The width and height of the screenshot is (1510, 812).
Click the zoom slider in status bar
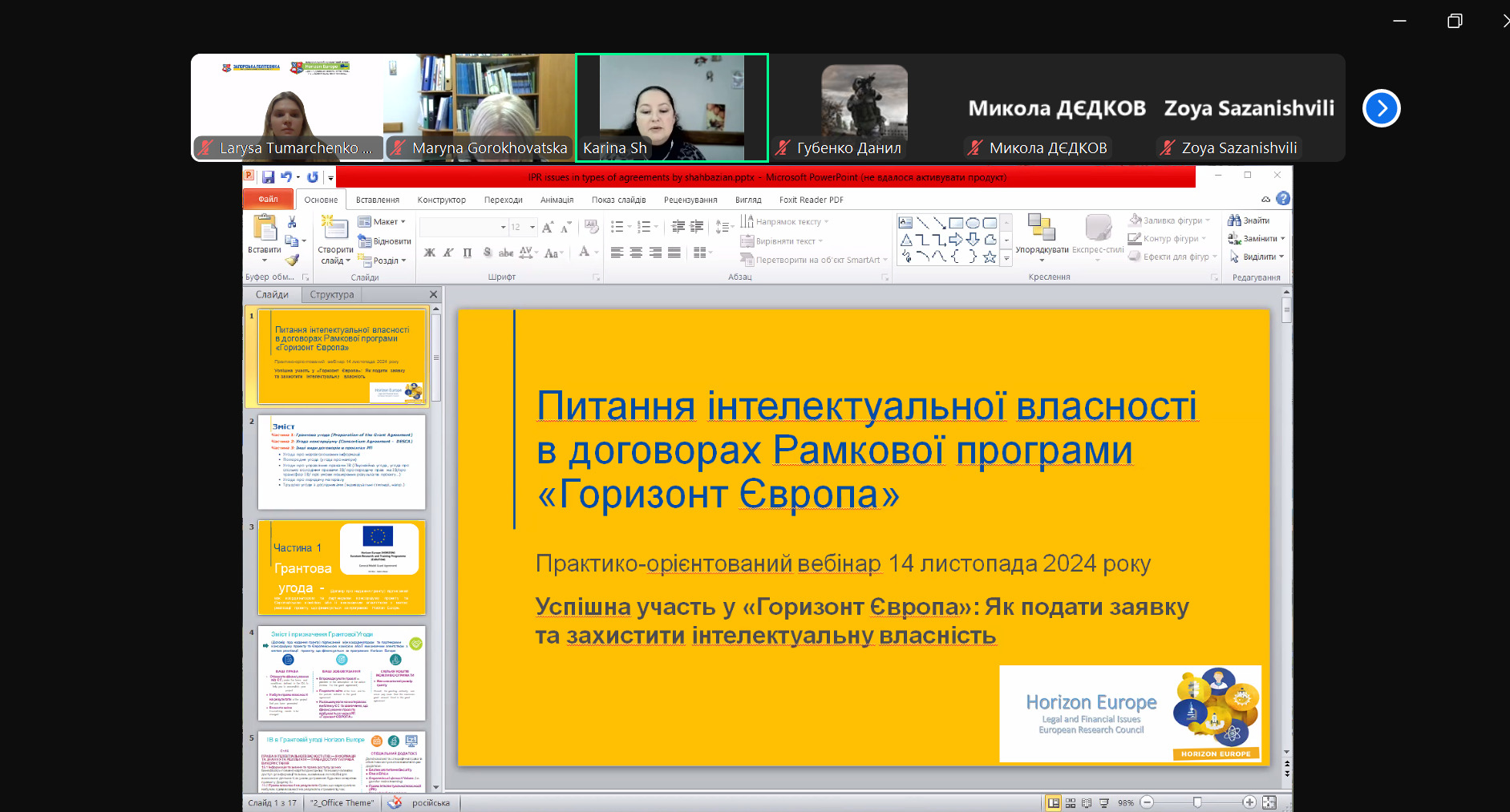pyautogui.click(x=1197, y=802)
